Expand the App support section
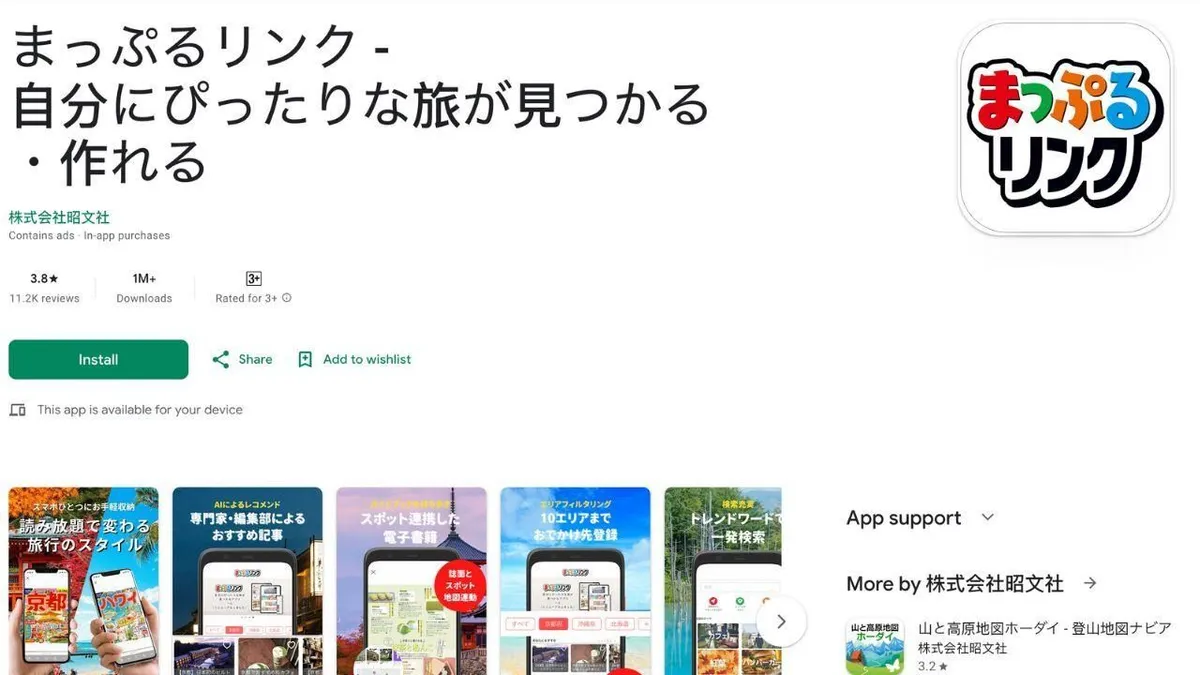 tap(988, 518)
